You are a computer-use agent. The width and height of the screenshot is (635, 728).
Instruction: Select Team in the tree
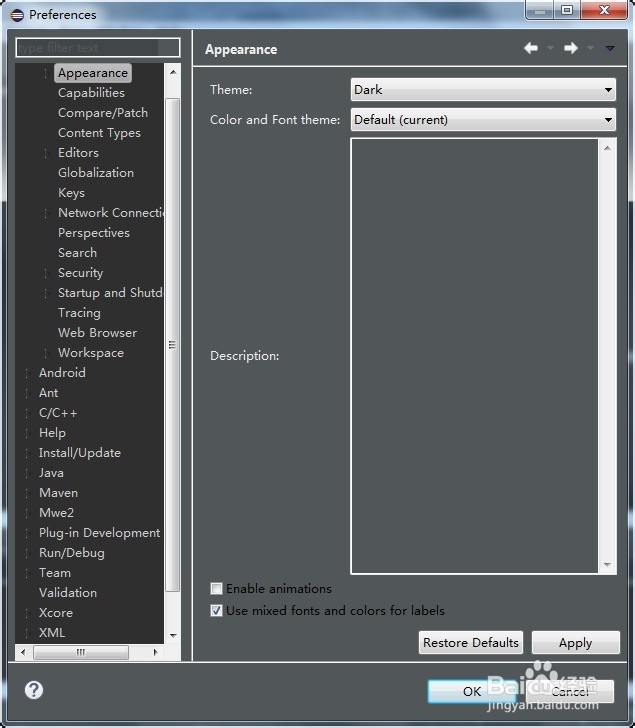55,572
